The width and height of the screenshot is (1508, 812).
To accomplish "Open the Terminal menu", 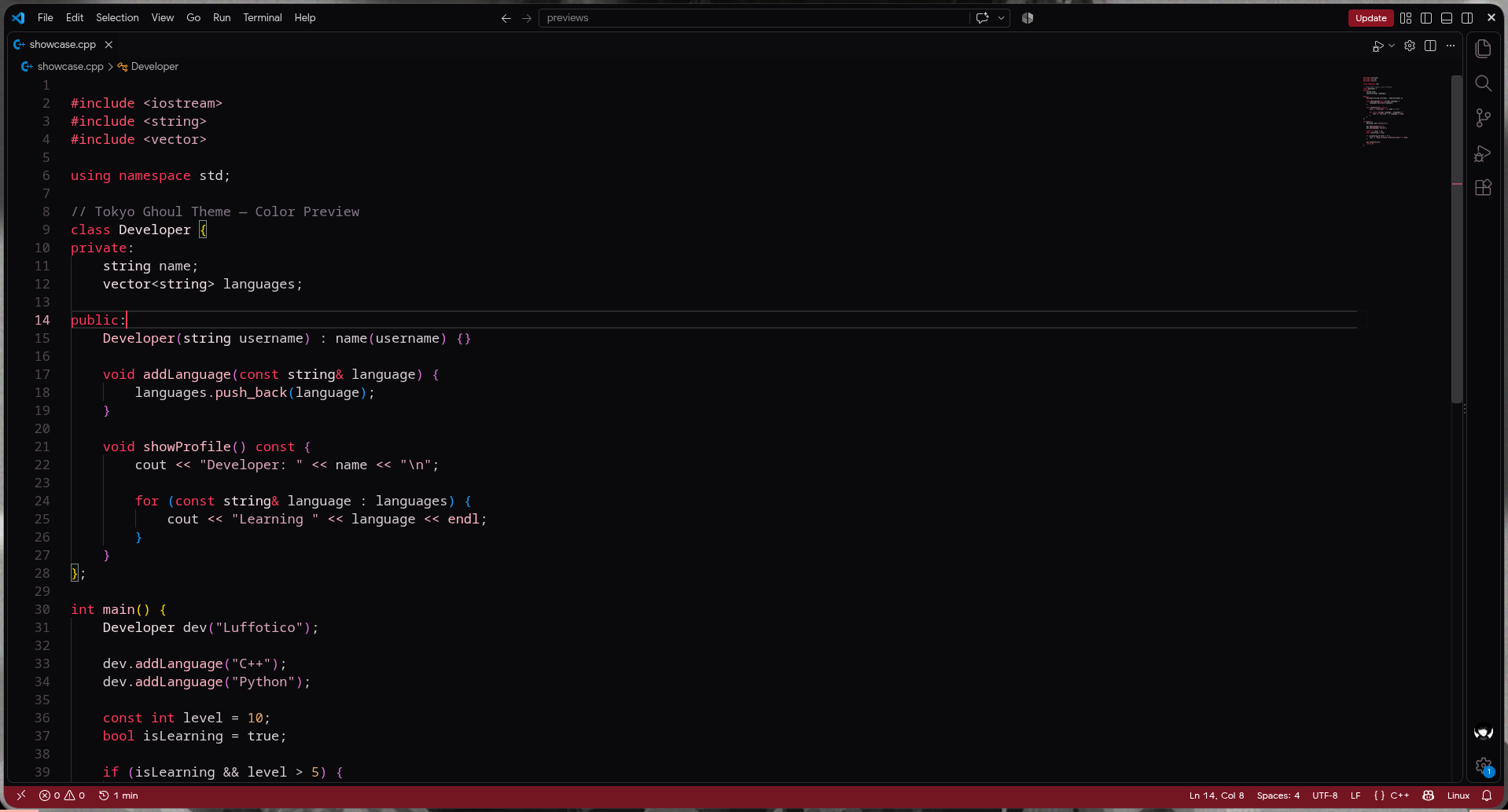I will point(263,18).
